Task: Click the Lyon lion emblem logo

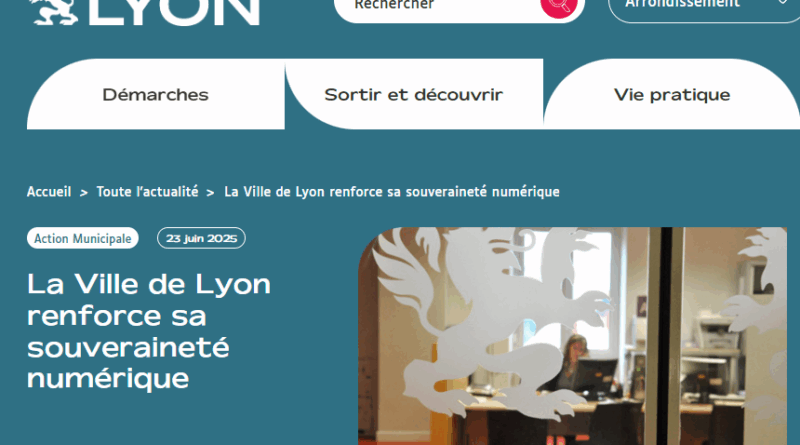Action: point(54,11)
